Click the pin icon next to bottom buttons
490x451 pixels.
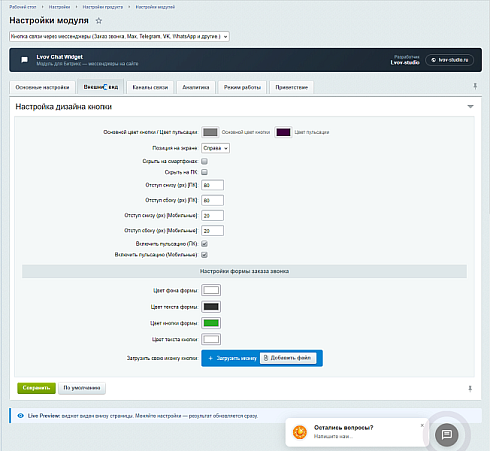pyautogui.click(x=470, y=389)
